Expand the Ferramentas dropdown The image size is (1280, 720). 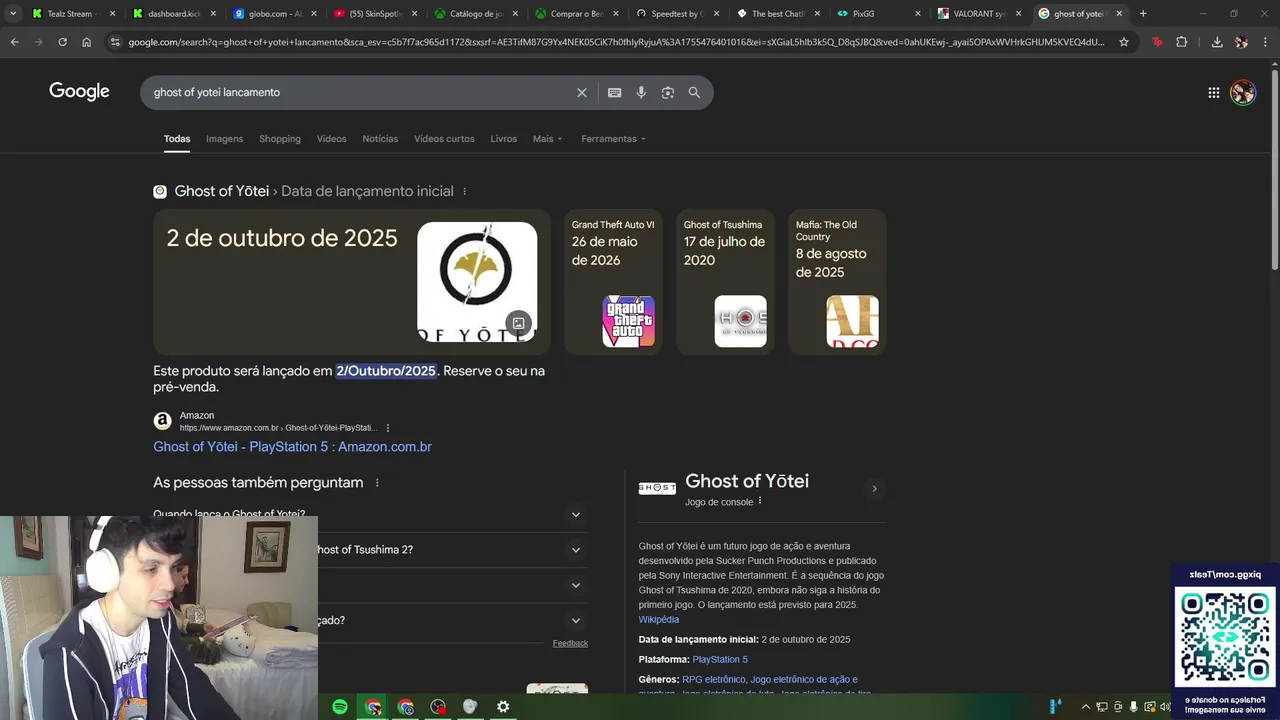(x=613, y=139)
